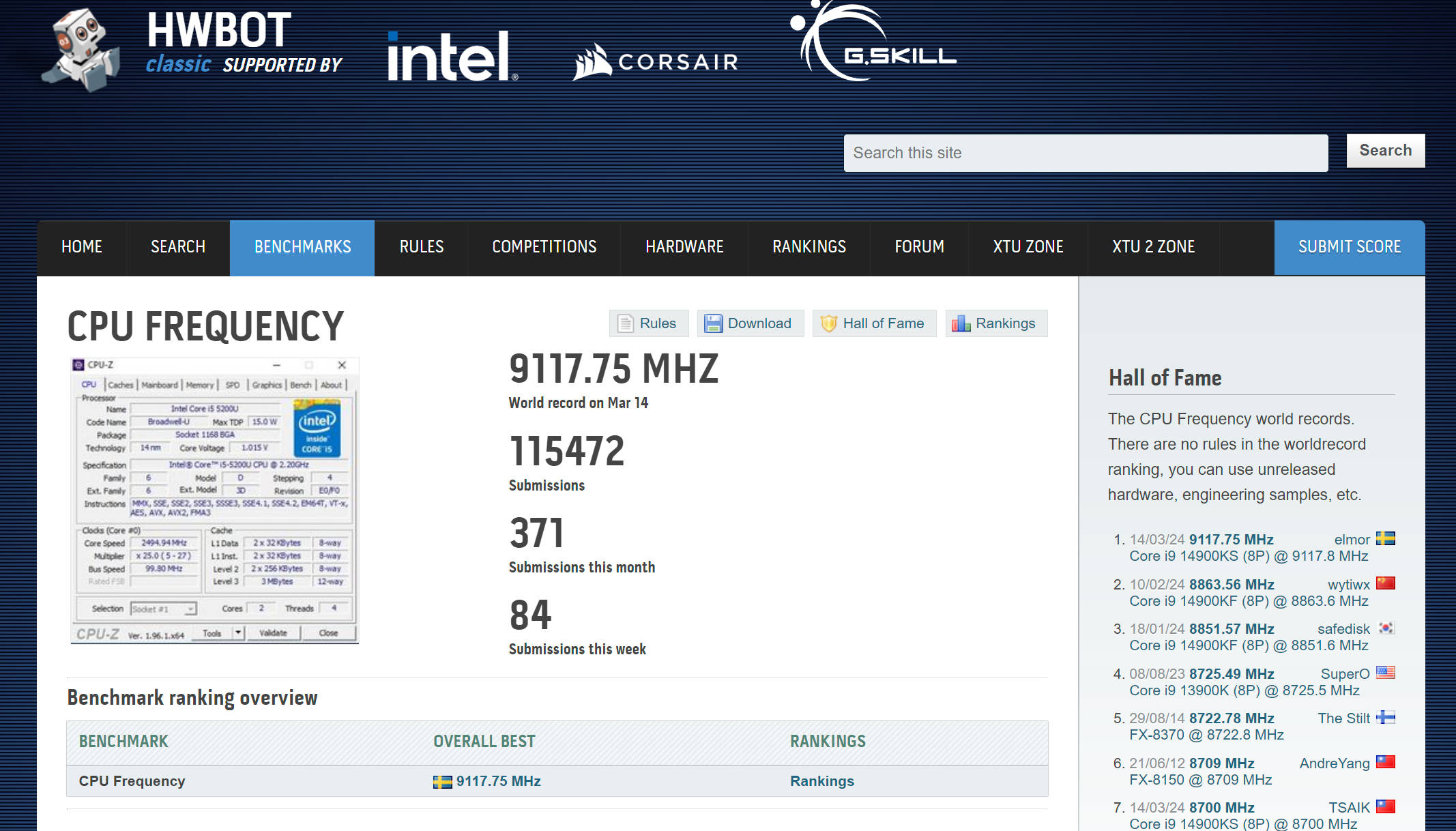This screenshot has height=831, width=1456.
Task: Select the BENCHMARKS menu item
Action: [x=302, y=247]
